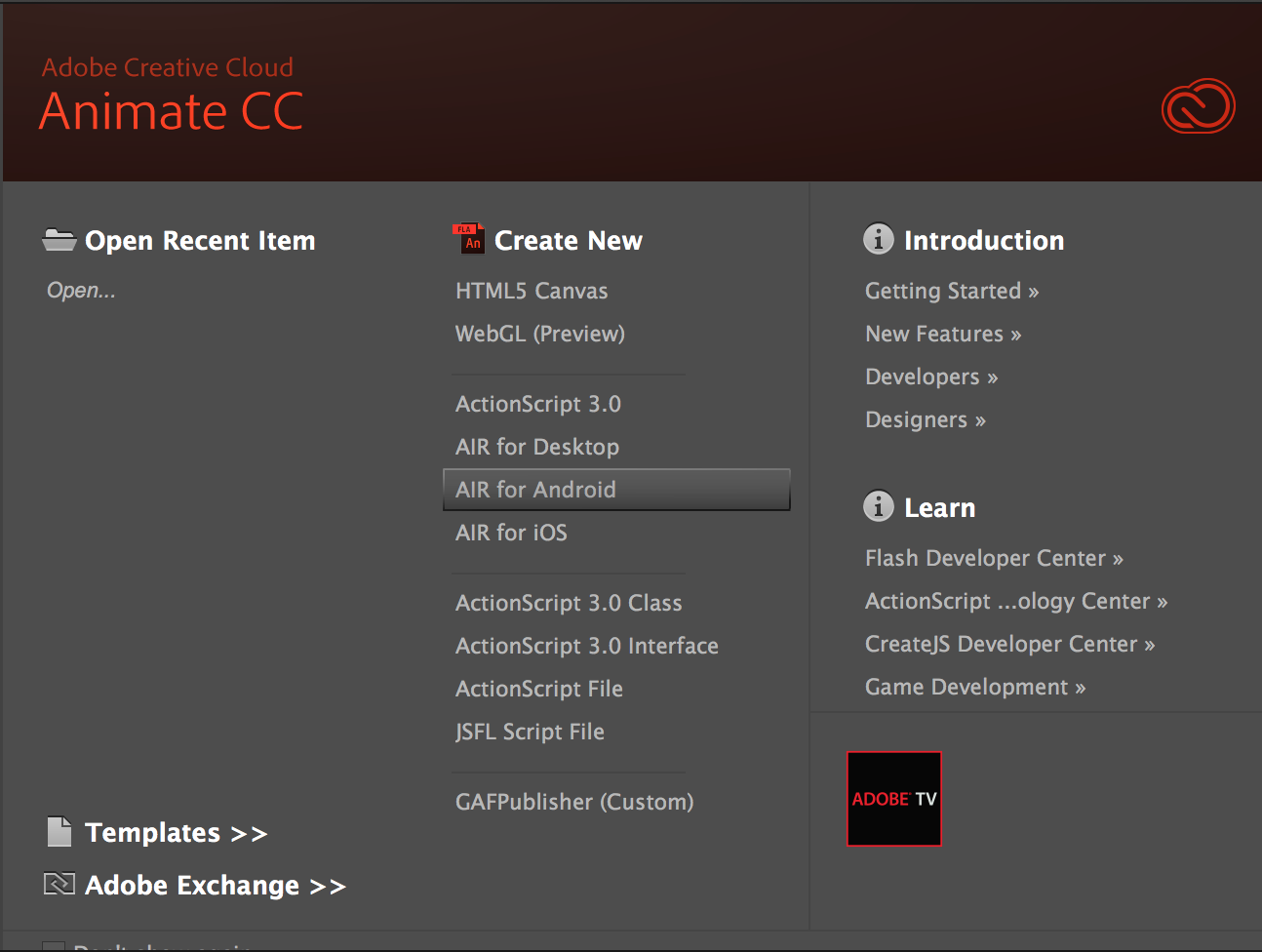Viewport: 1262px width, 952px height.
Task: Click the Learn heading text
Action: [939, 507]
